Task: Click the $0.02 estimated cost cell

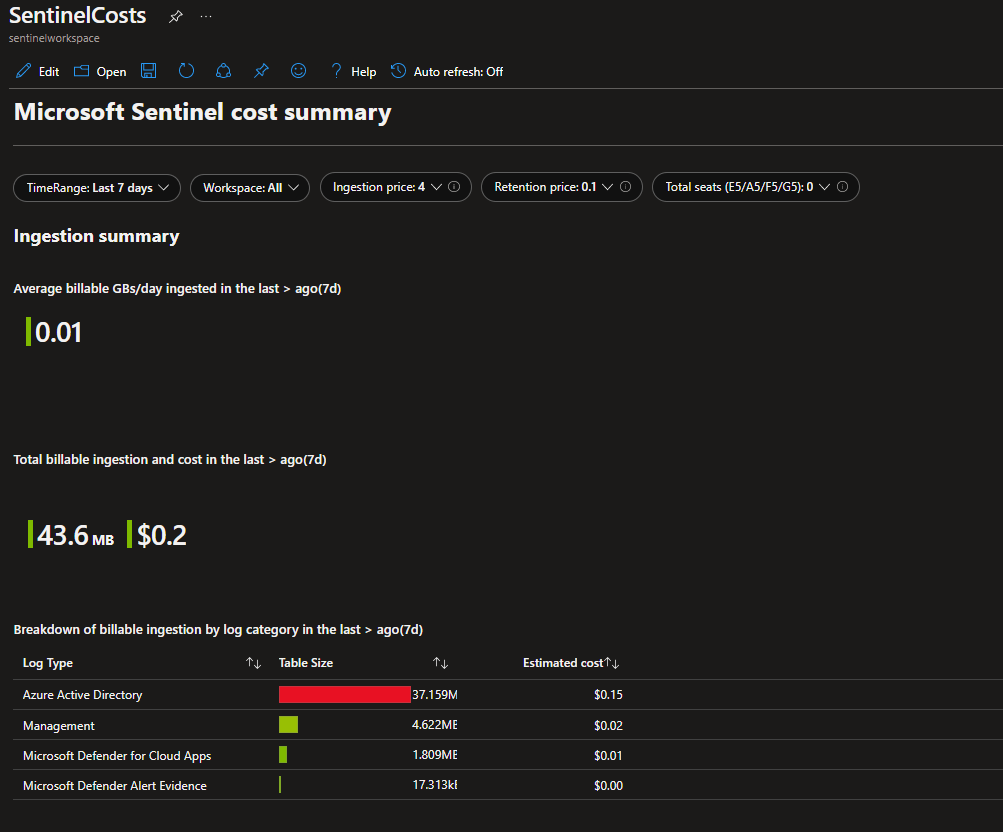Action: pyautogui.click(x=608, y=725)
